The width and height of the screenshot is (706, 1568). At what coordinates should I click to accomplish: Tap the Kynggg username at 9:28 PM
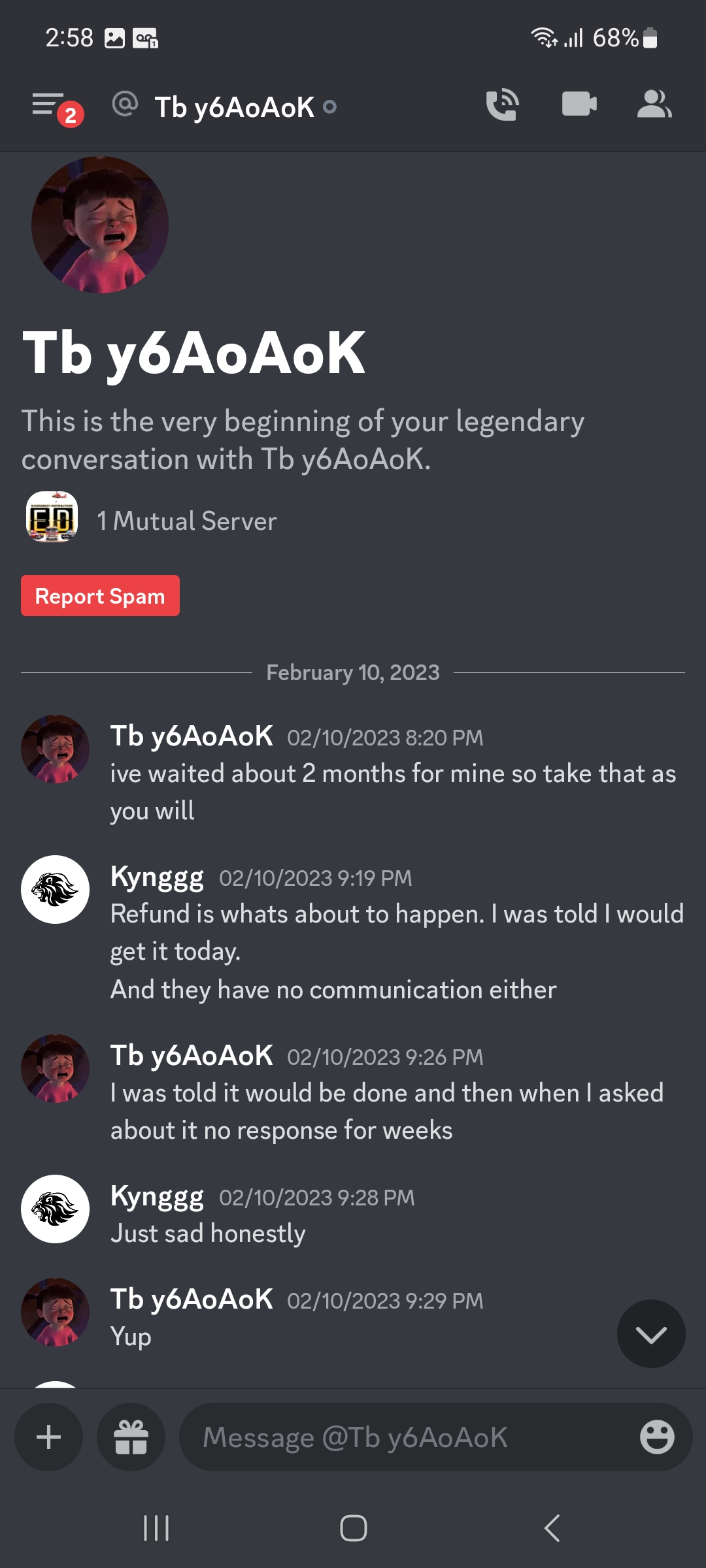(x=157, y=1196)
